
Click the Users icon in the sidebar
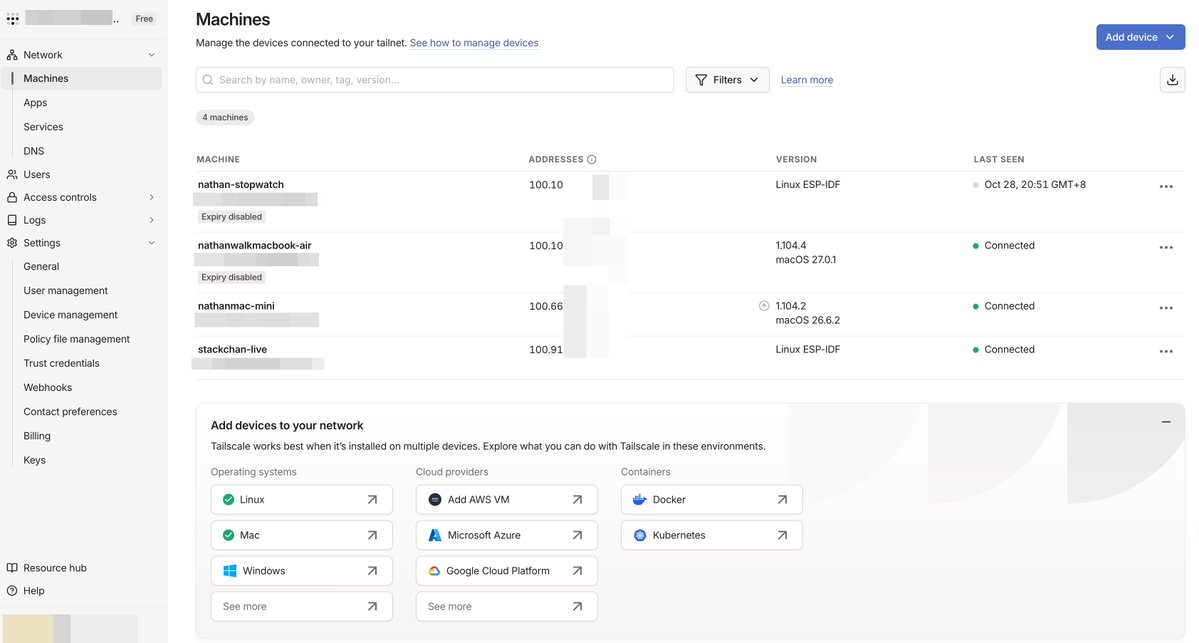[x=11, y=174]
